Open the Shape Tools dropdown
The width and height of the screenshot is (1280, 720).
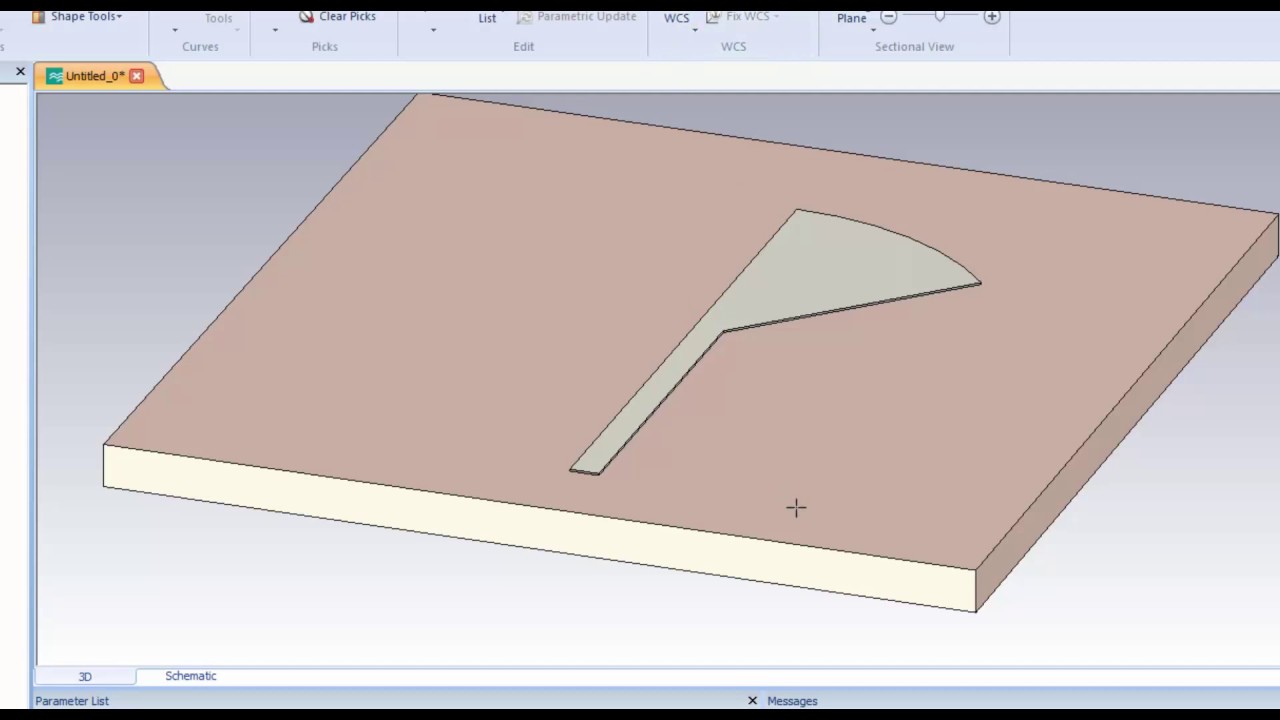(77, 17)
